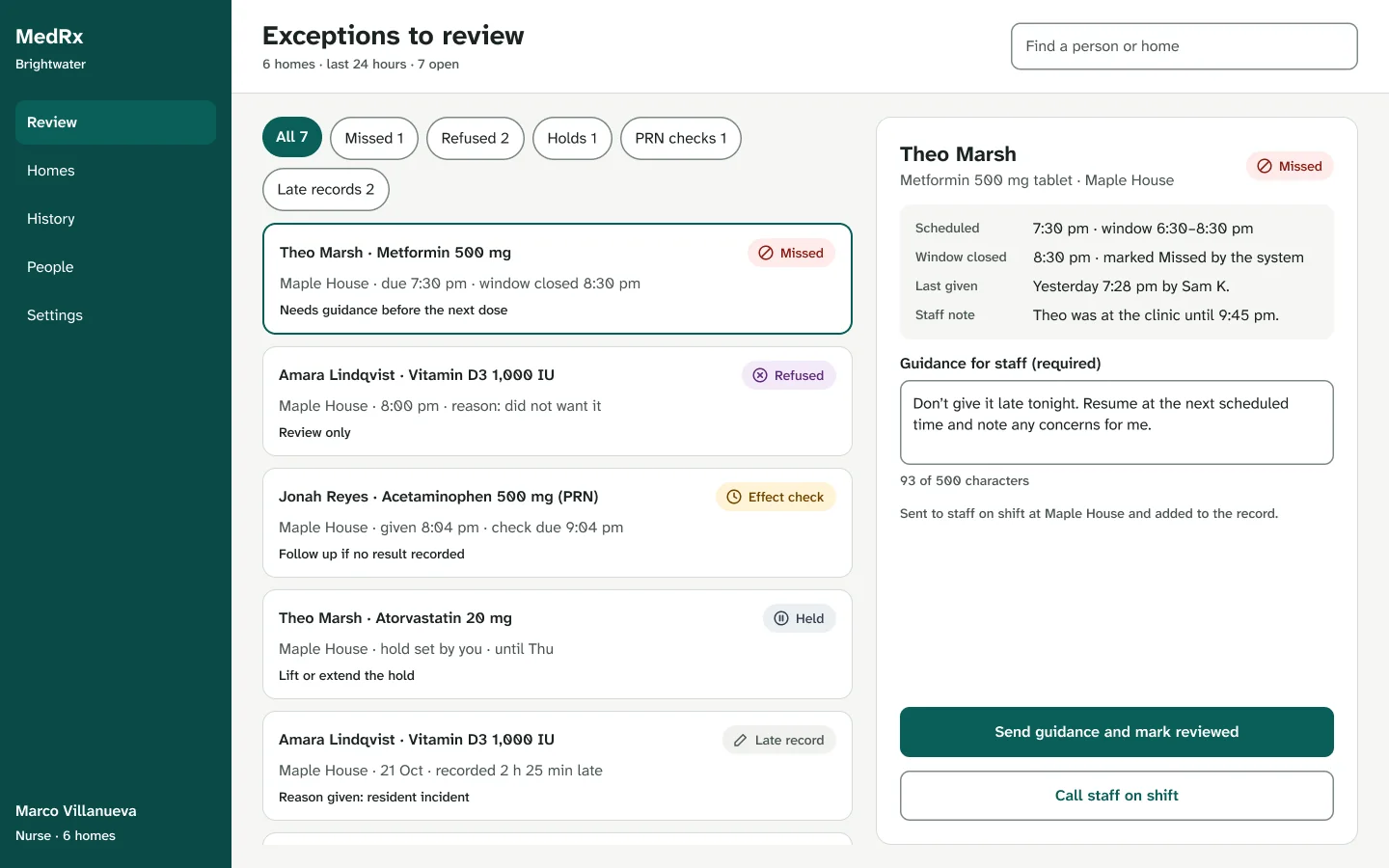Filter by Holds 1

tap(572, 138)
